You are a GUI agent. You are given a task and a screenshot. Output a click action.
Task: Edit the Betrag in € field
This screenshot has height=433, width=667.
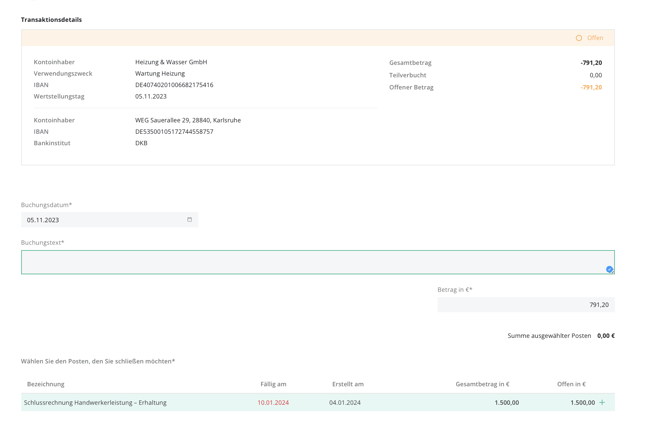(526, 305)
